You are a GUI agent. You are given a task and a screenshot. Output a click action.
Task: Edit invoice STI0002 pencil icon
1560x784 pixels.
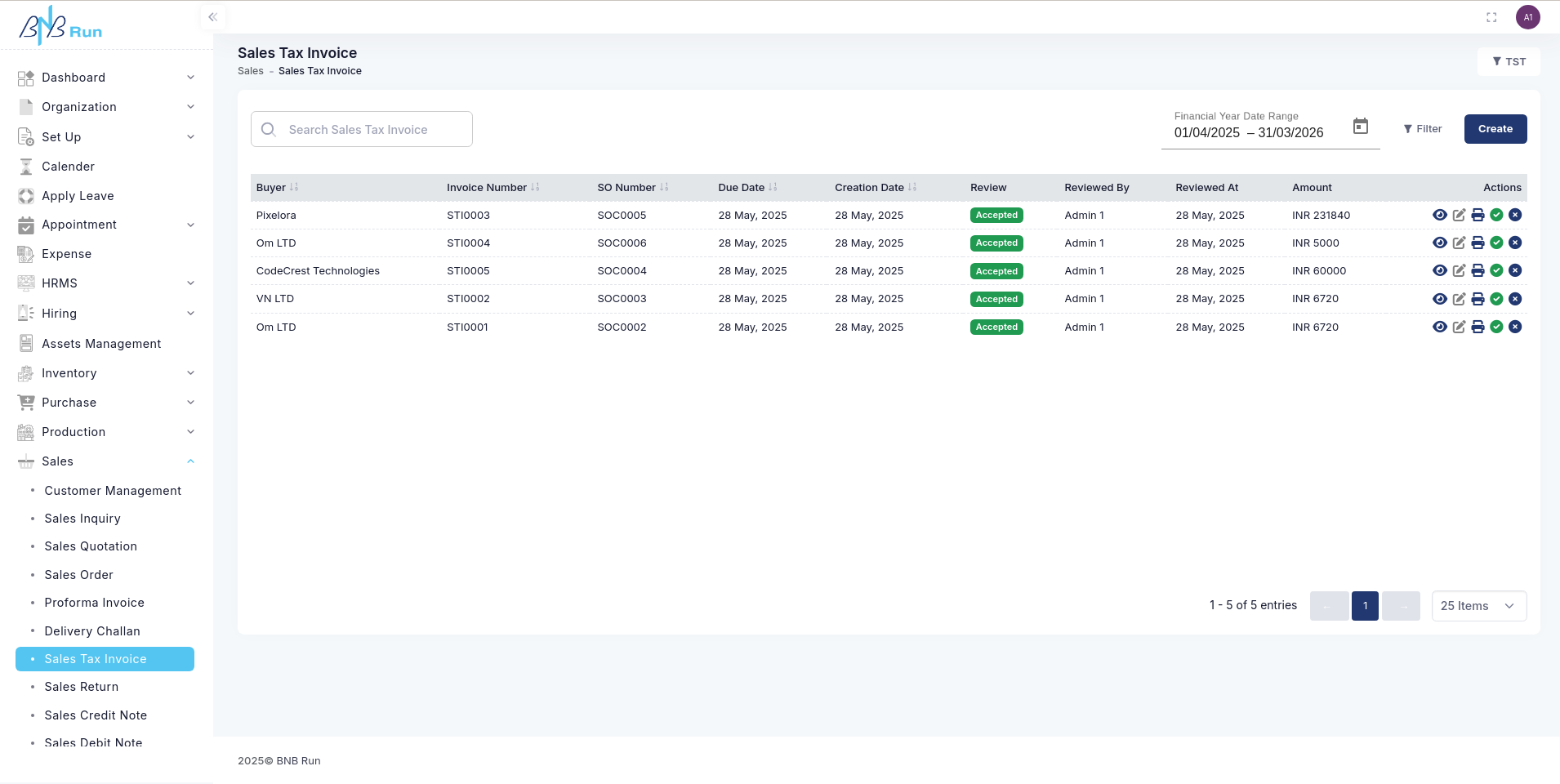1459,299
